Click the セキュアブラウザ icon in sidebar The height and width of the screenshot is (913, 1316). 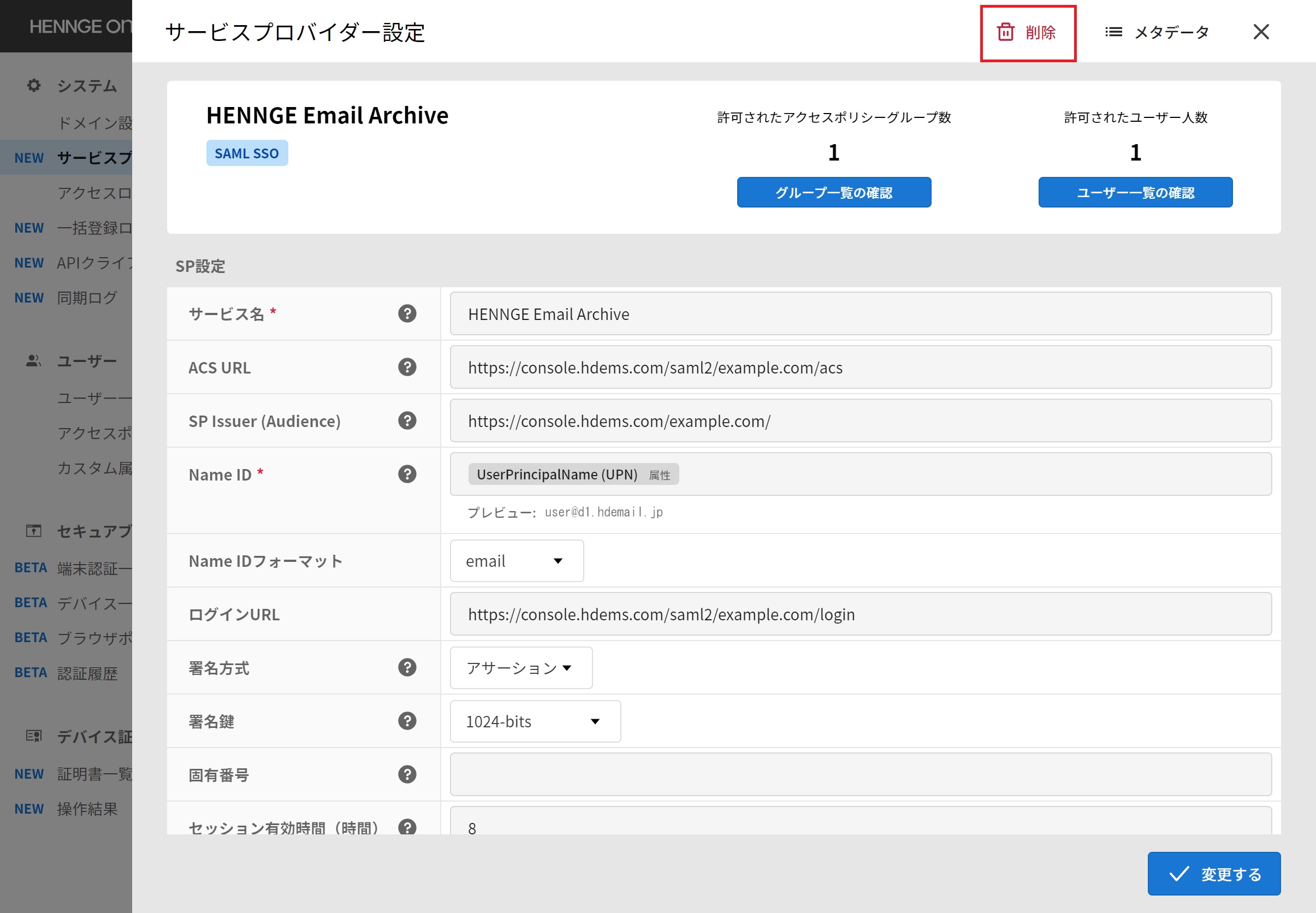34,531
